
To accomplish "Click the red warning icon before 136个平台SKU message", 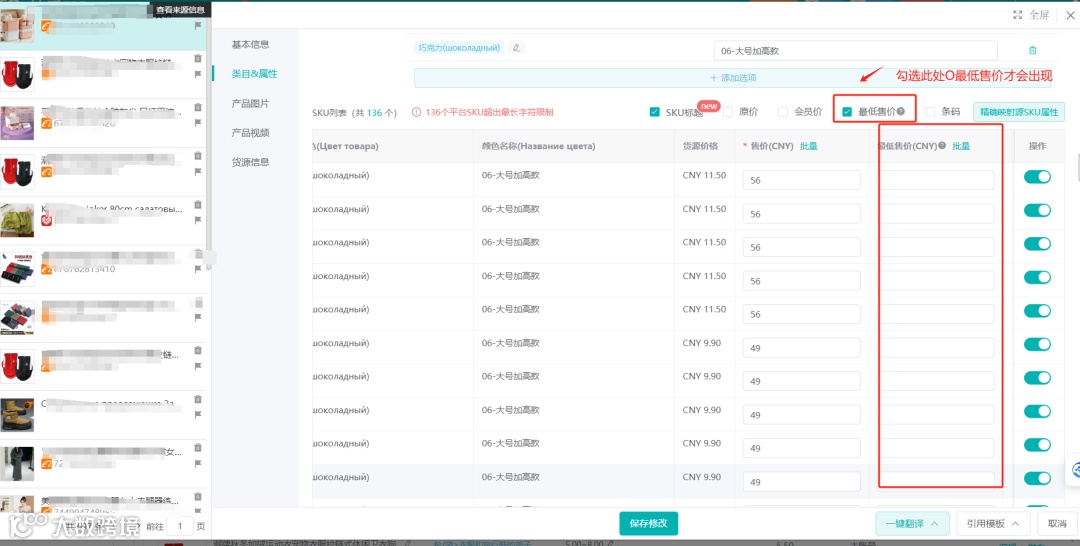I will click(416, 112).
